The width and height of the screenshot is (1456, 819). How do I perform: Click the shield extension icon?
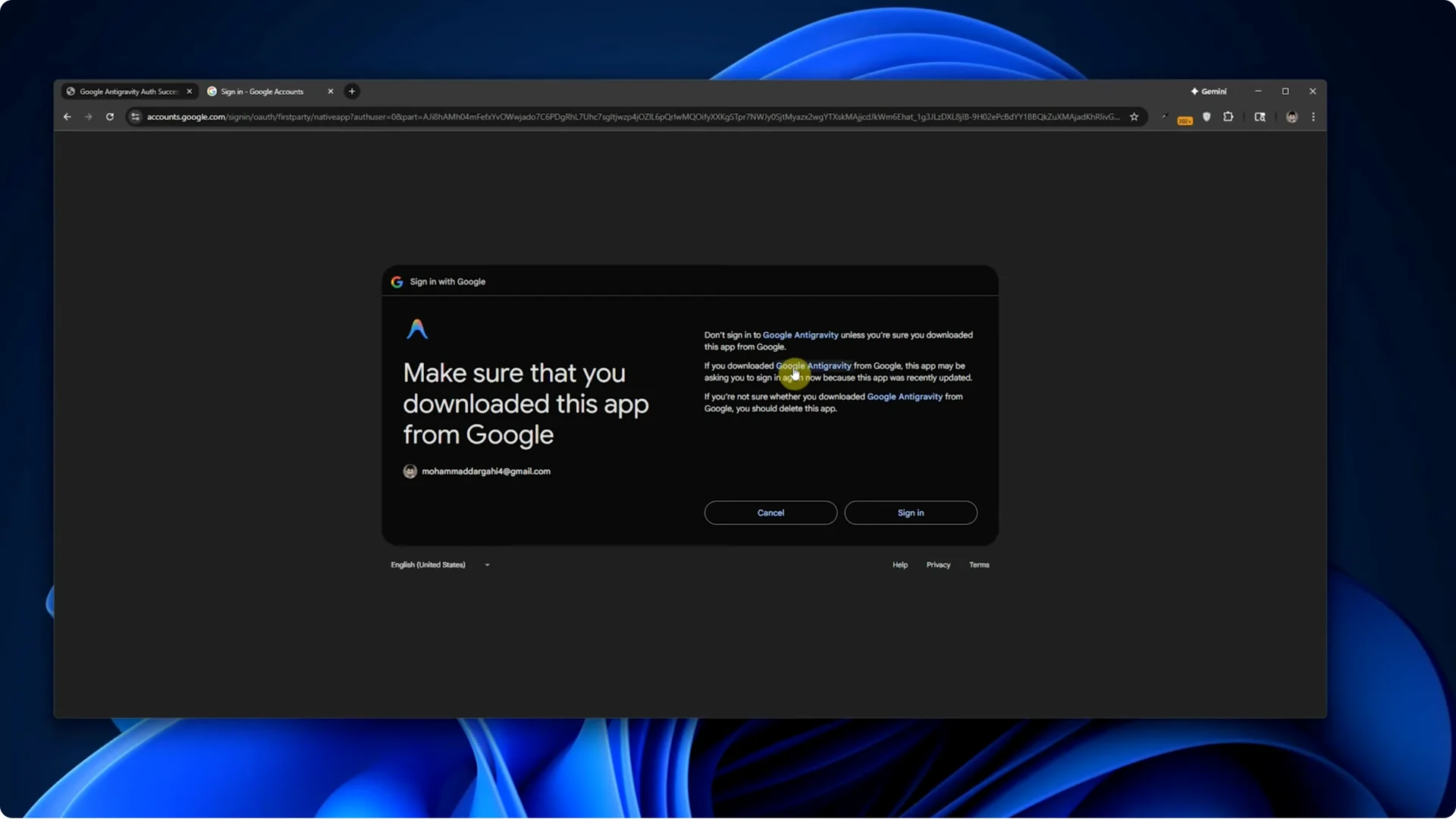[1207, 117]
